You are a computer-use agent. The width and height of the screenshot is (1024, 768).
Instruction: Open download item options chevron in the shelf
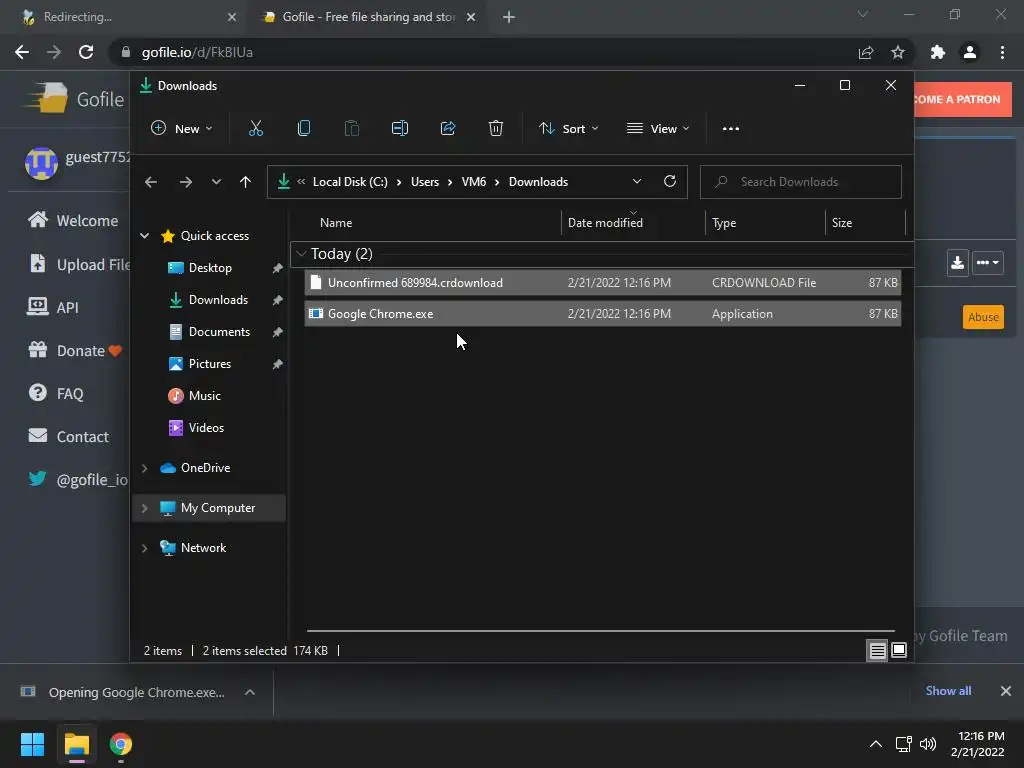click(249, 692)
